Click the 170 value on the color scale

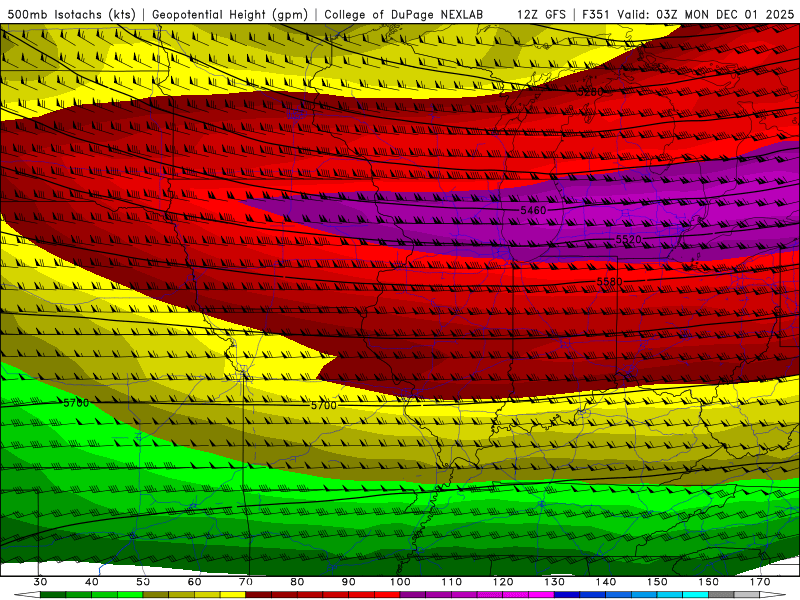(760, 582)
